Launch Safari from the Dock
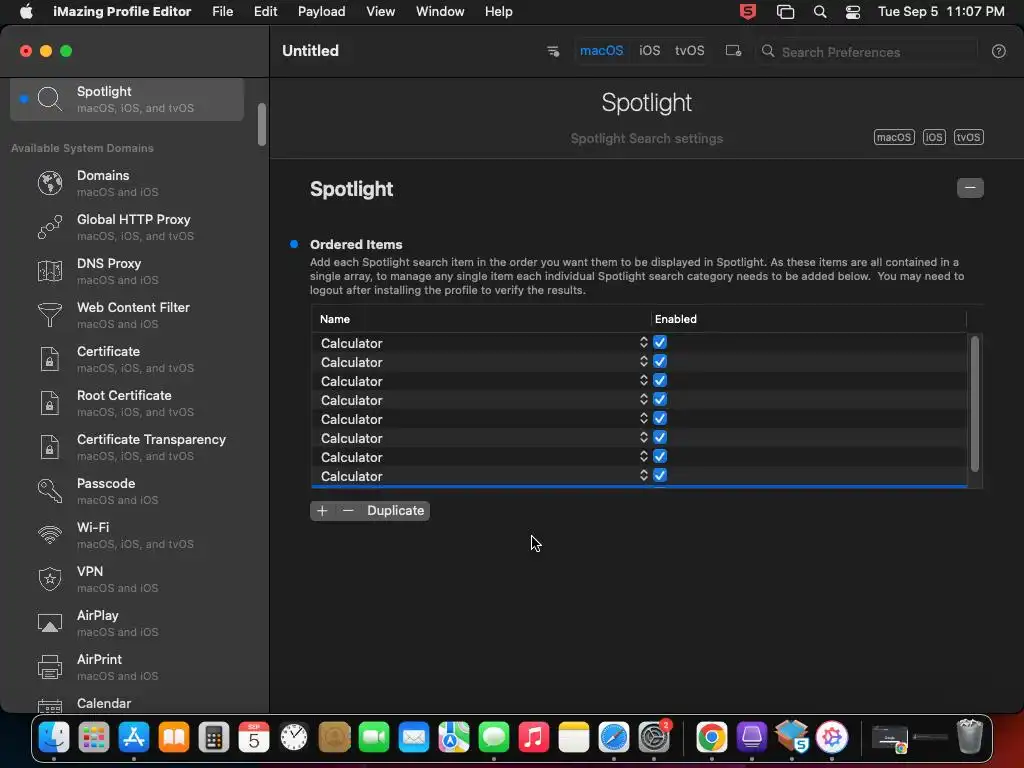This screenshot has height=768, width=1024. (614, 738)
